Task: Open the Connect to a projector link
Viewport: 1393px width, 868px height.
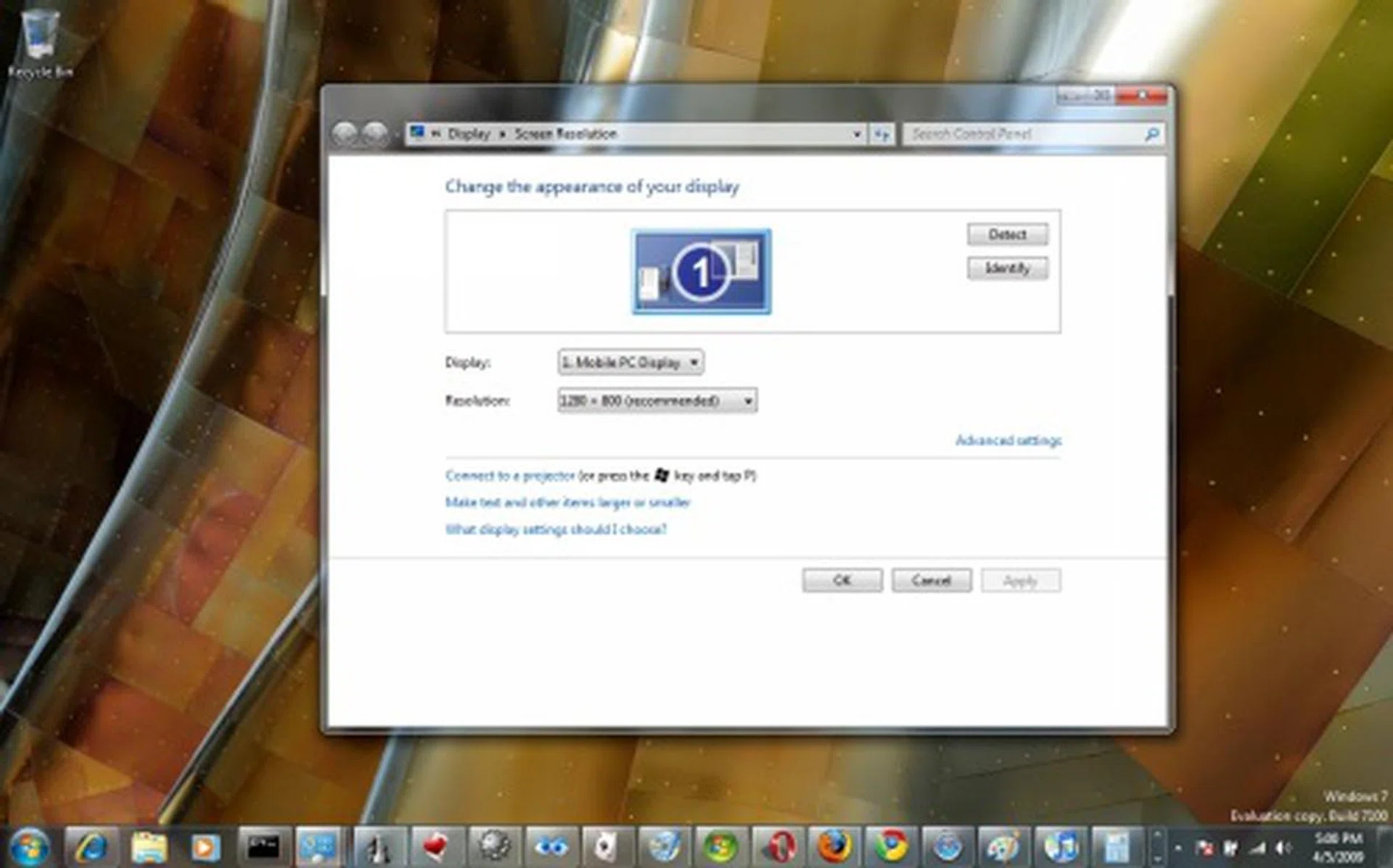Action: (x=510, y=476)
